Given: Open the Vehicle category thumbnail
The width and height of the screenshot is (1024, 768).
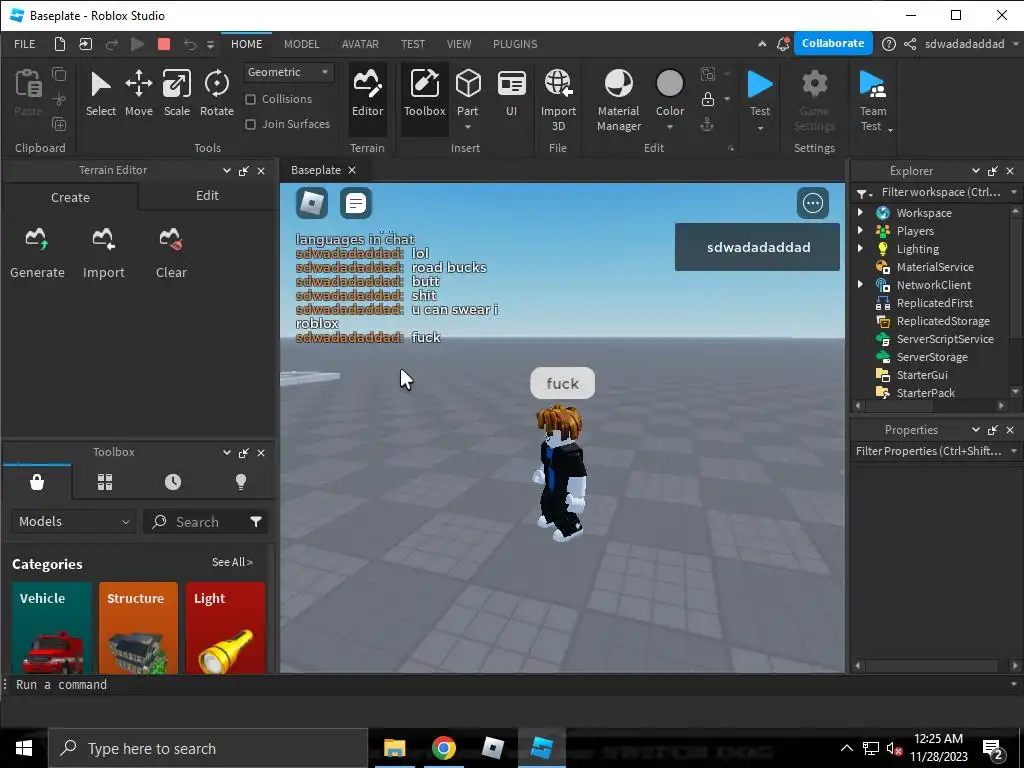Looking at the screenshot, I should coord(51,628).
